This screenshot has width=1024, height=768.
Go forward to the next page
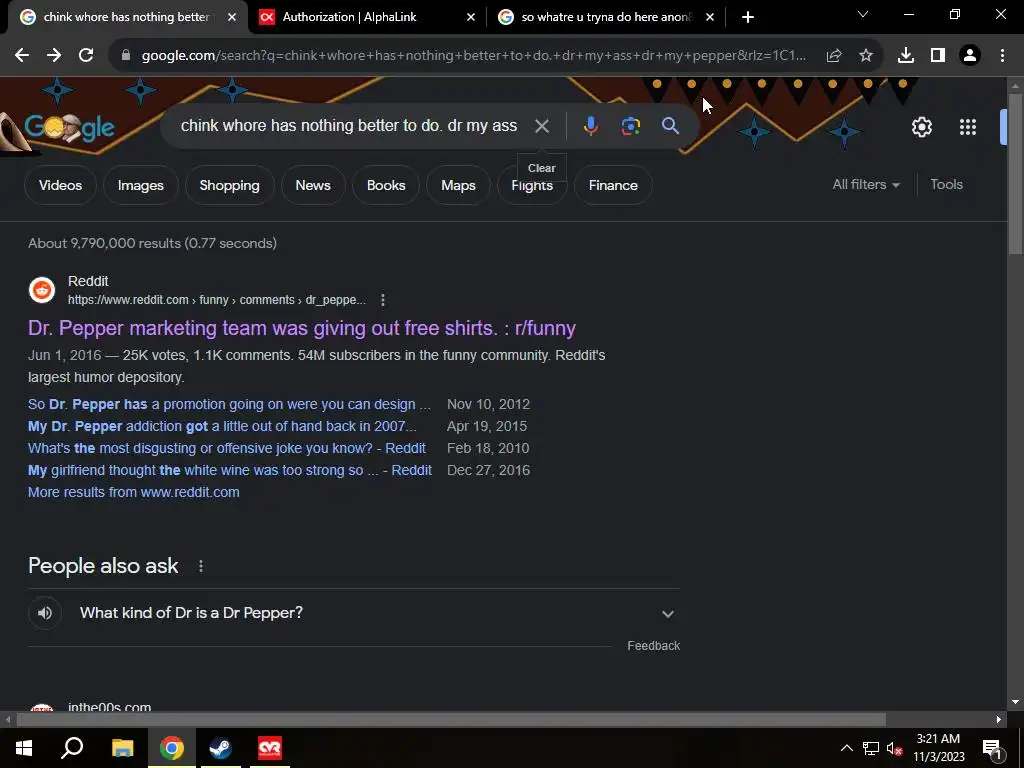[x=54, y=56]
